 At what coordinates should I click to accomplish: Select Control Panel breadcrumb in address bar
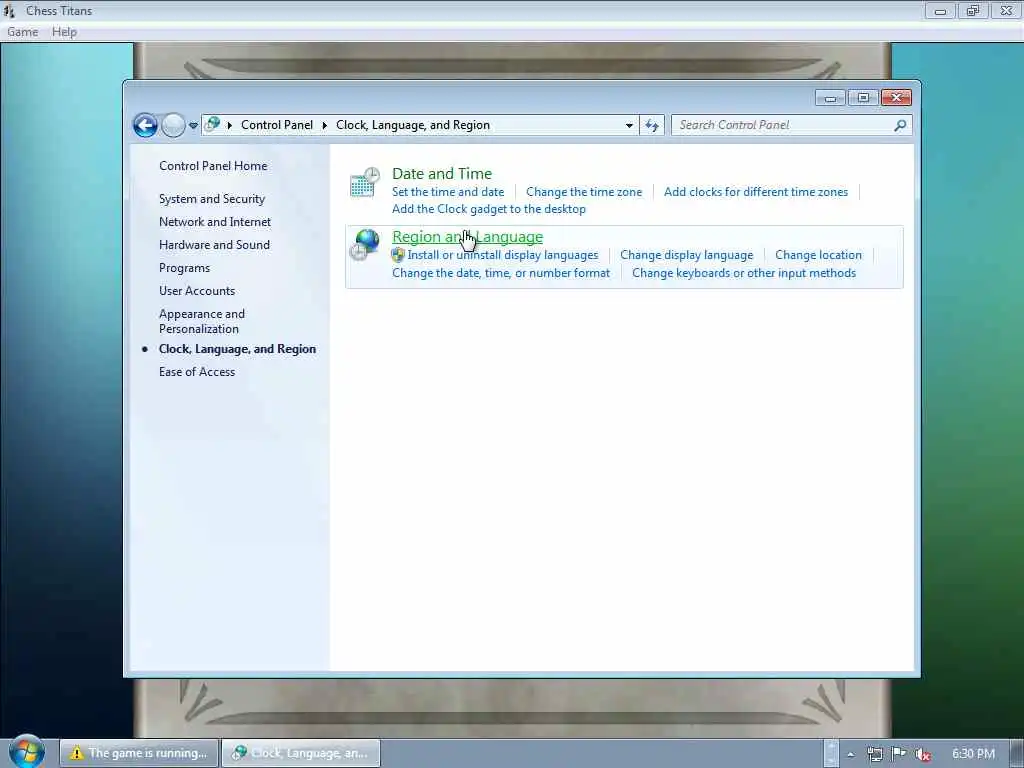click(x=277, y=125)
